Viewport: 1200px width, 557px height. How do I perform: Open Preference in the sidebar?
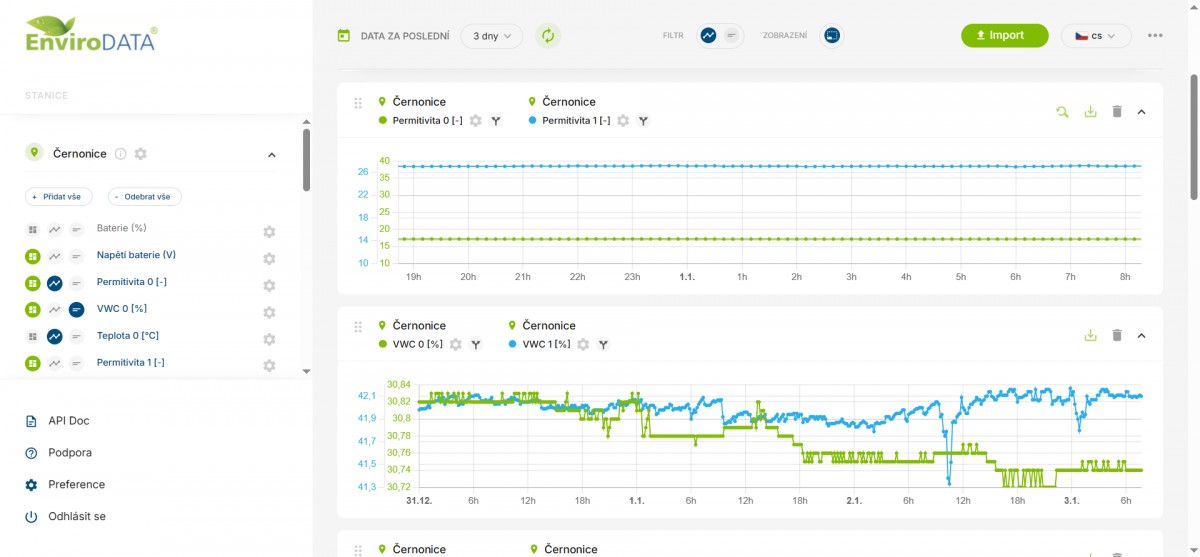coord(76,485)
